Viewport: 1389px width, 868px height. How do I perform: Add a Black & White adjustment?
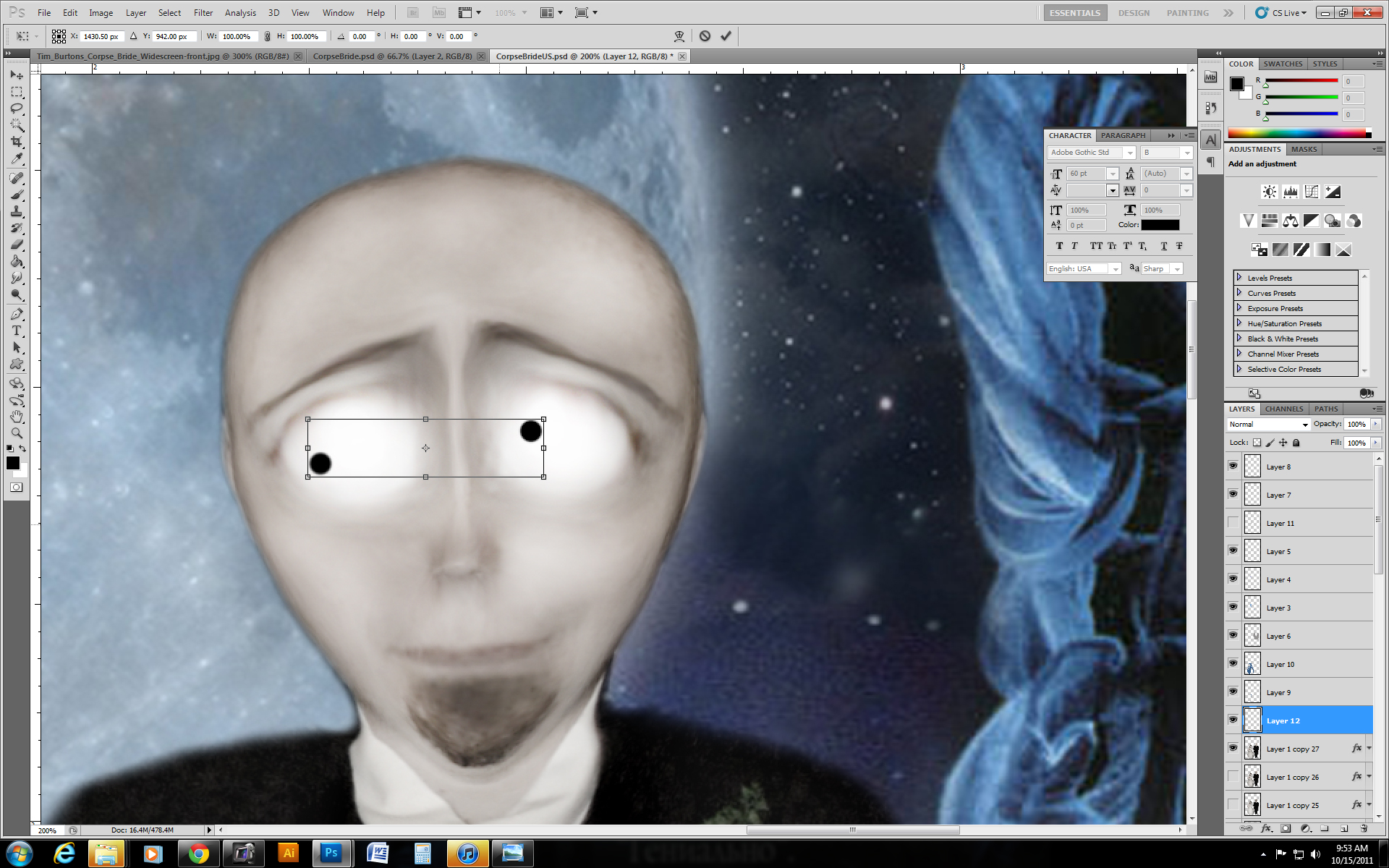1311,221
